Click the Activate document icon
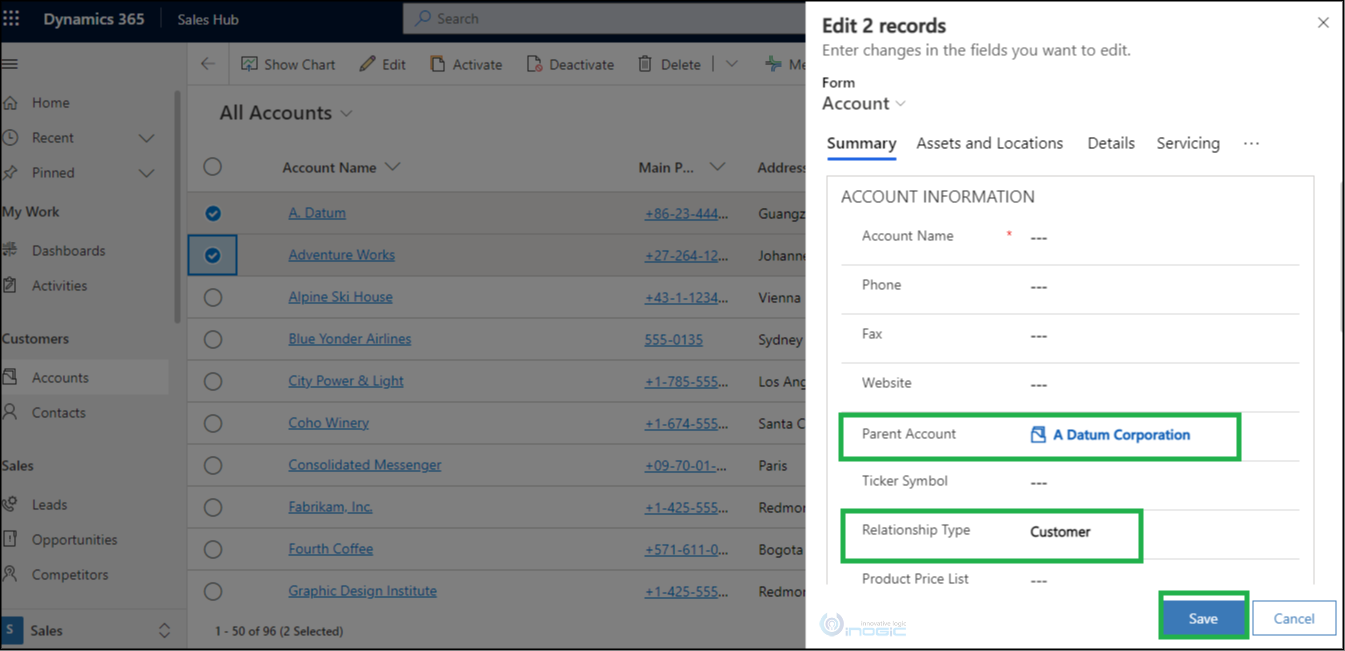Image resolution: width=1345 pixels, height=651 pixels. 438,64
